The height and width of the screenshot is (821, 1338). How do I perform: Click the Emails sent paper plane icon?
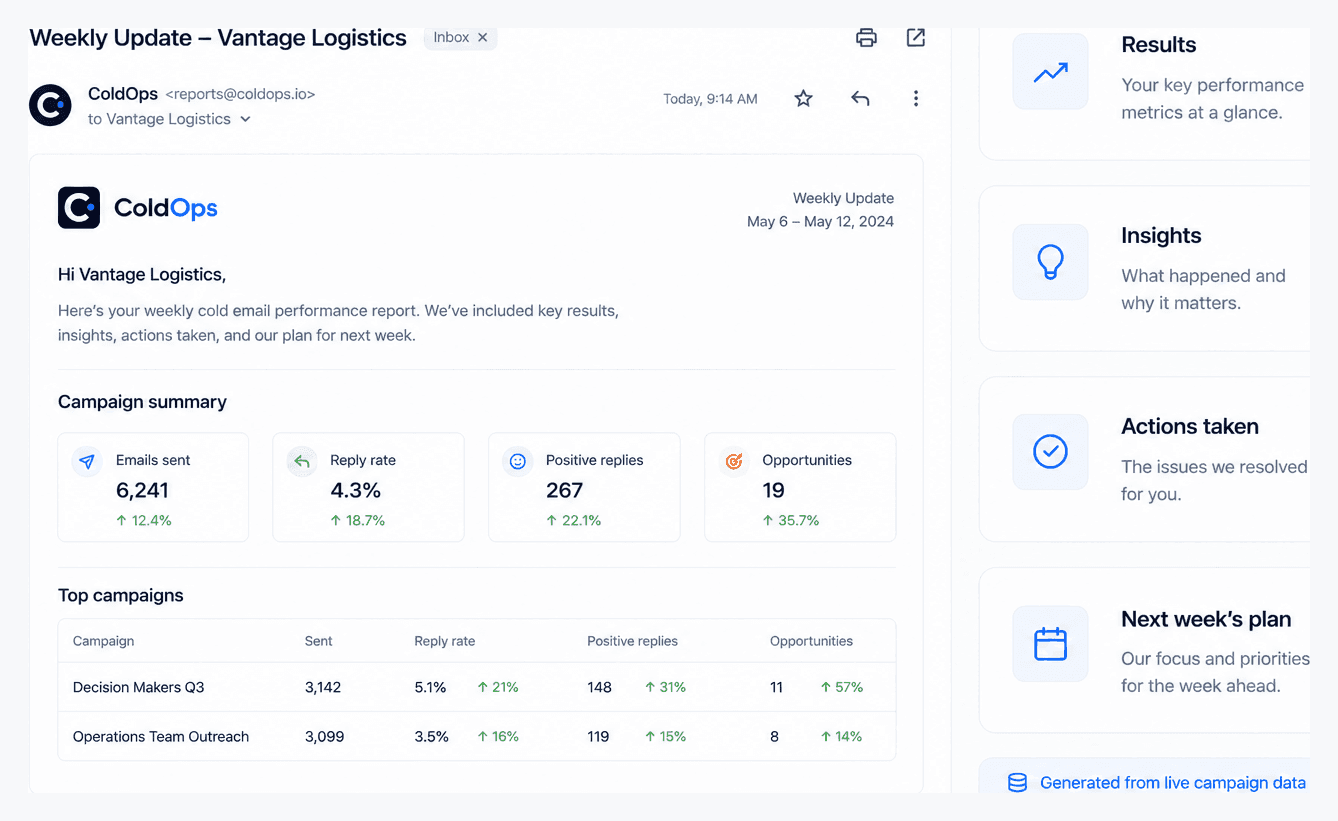pyautogui.click(x=87, y=461)
